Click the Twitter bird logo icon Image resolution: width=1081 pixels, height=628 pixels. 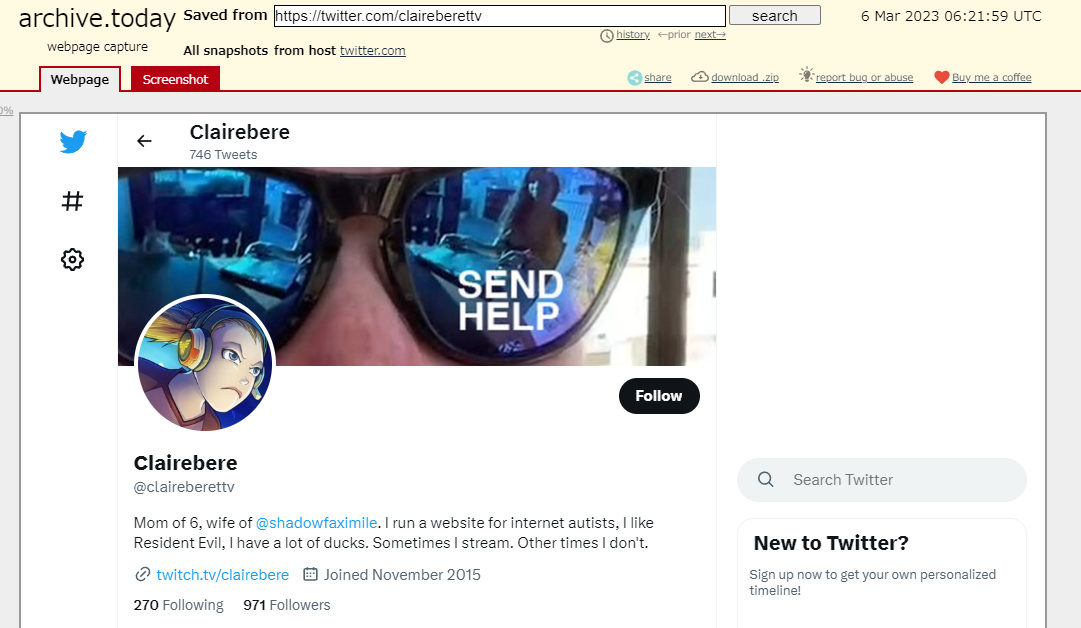coord(73,142)
